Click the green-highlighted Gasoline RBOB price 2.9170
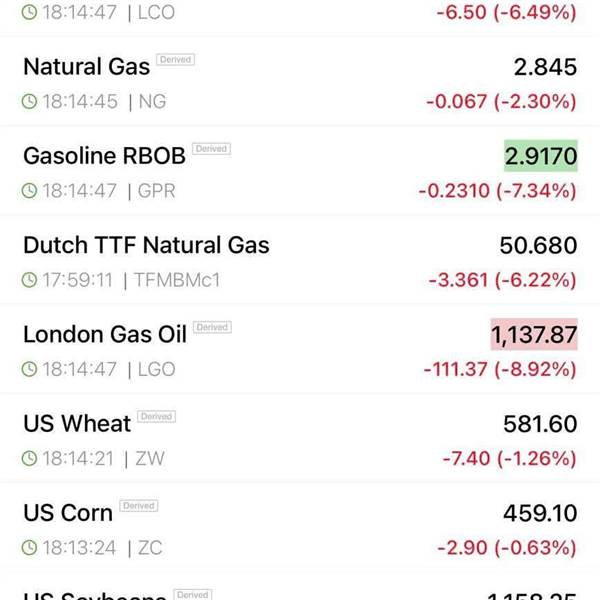The width and height of the screenshot is (600, 600). coord(540,156)
